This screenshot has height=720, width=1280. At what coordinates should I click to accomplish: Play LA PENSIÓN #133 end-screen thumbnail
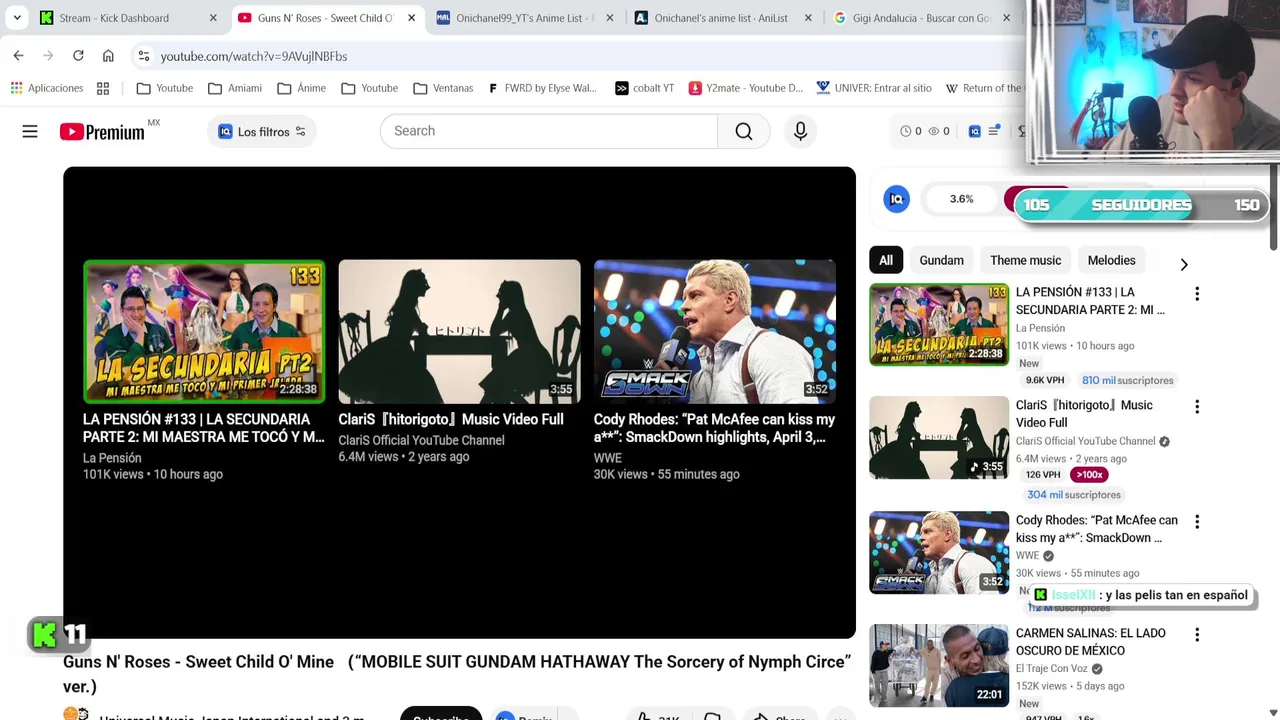coord(204,331)
